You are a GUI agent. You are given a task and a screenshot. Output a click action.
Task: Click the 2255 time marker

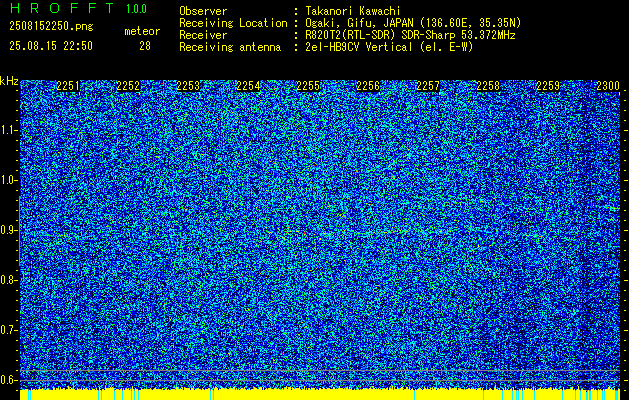click(x=308, y=86)
